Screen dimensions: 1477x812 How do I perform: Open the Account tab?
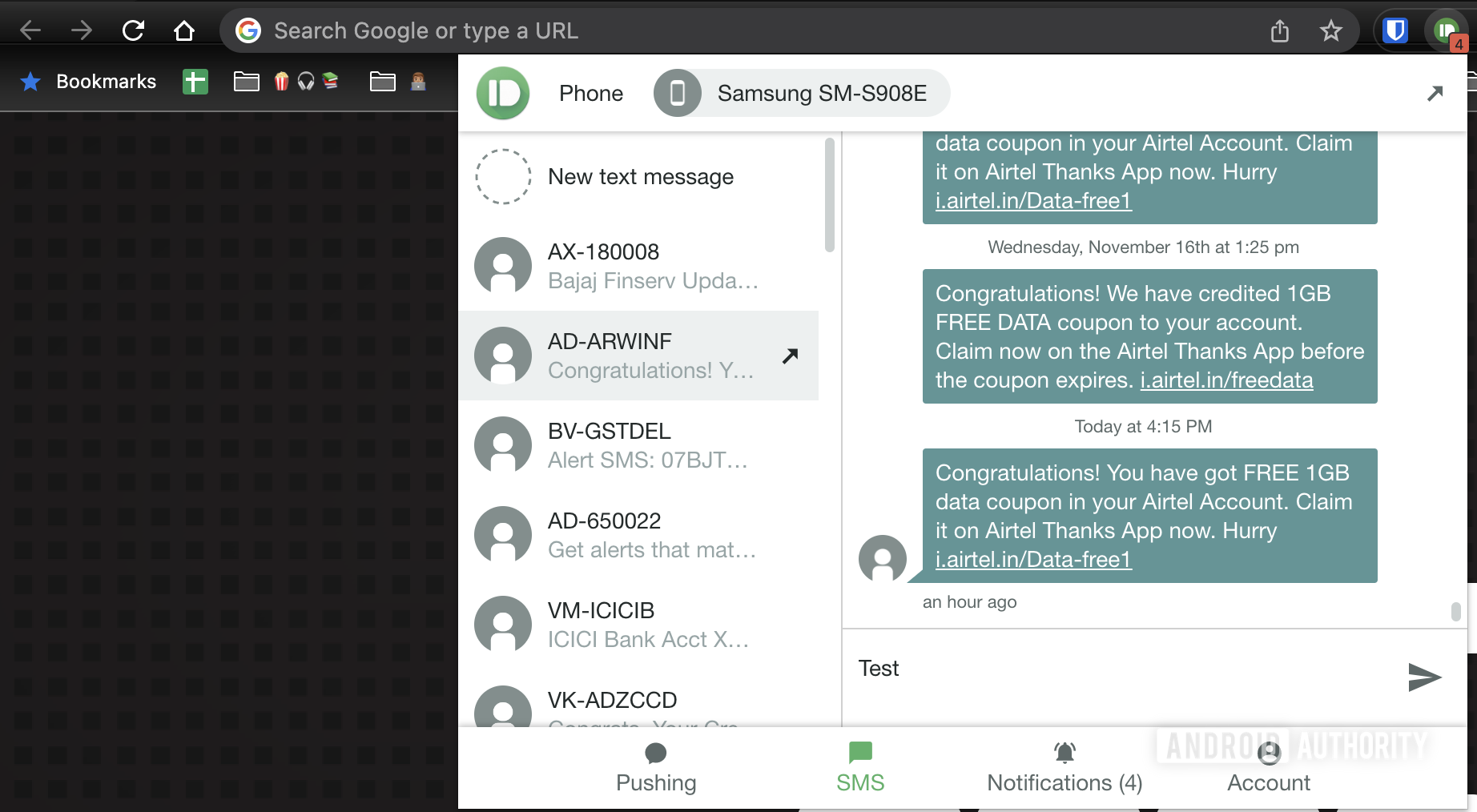(1269, 768)
